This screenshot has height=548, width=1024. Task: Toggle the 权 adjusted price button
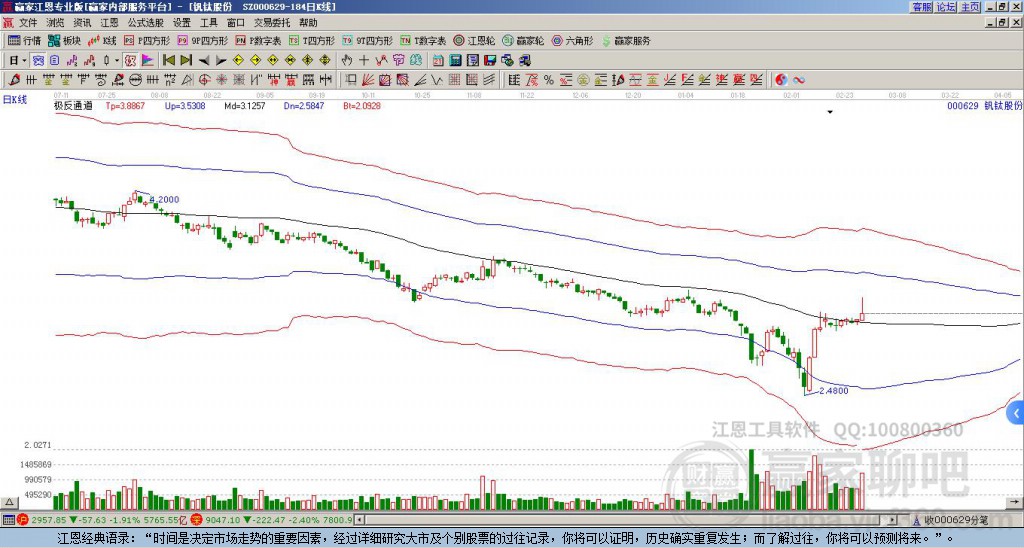[130, 61]
